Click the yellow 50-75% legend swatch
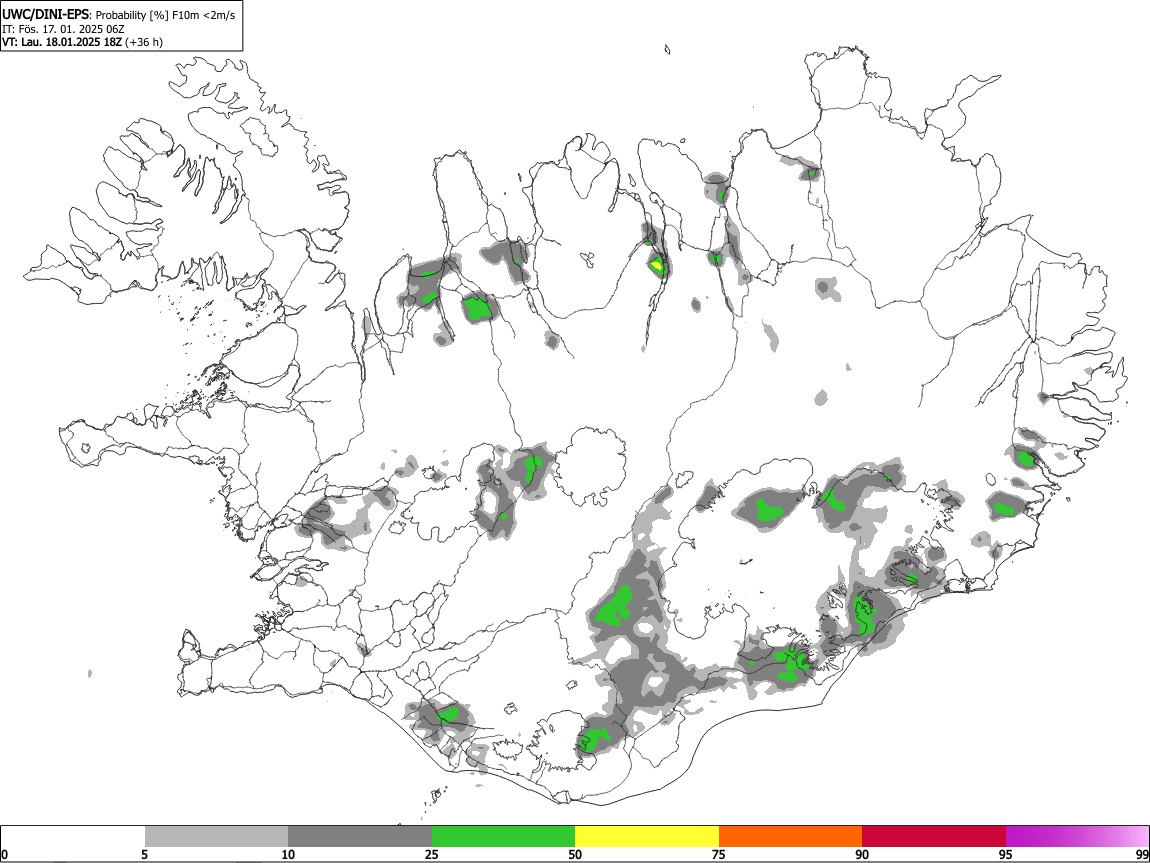Screen dimensions: 1150x863 coord(647,837)
